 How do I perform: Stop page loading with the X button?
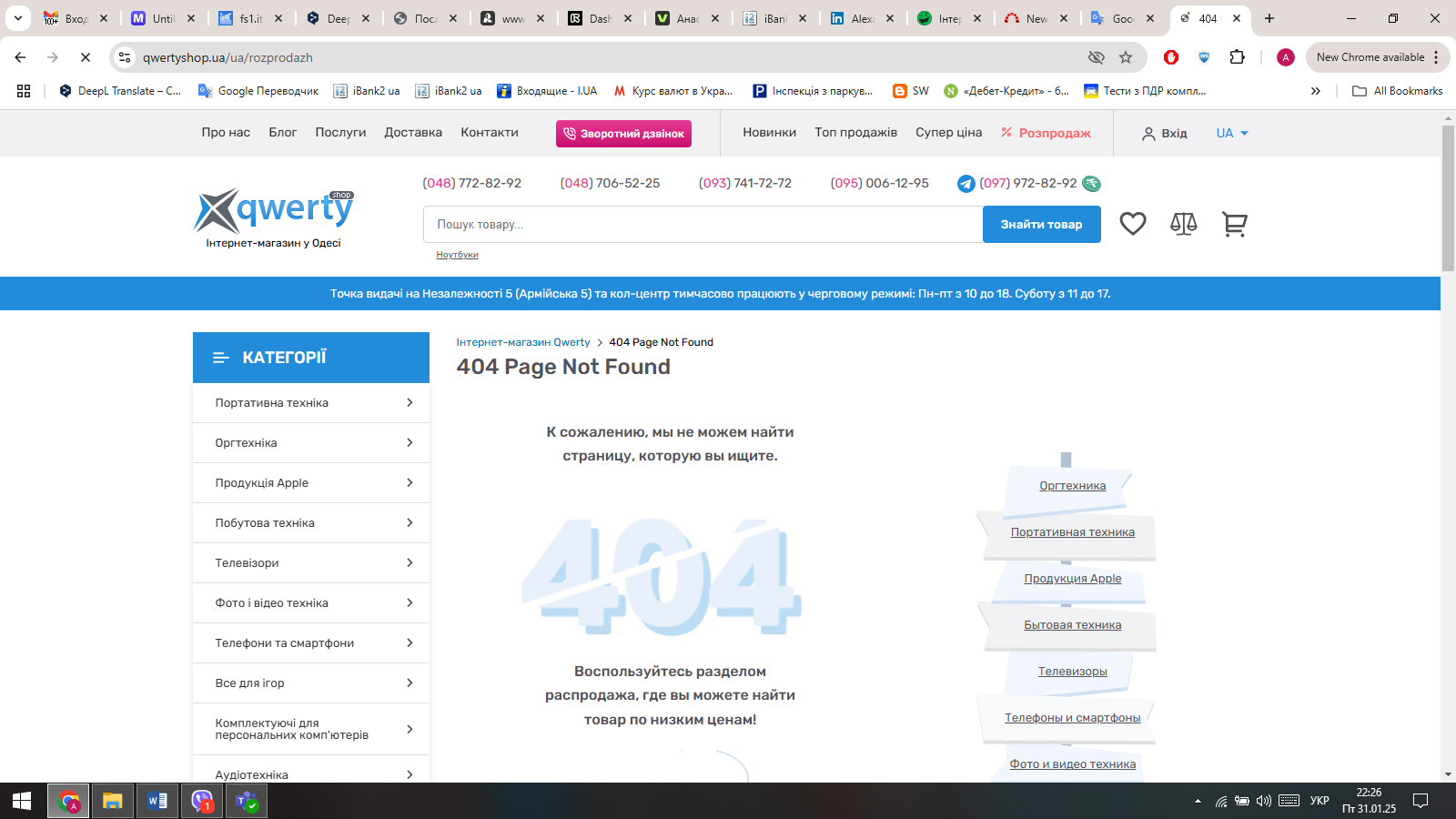tap(85, 57)
